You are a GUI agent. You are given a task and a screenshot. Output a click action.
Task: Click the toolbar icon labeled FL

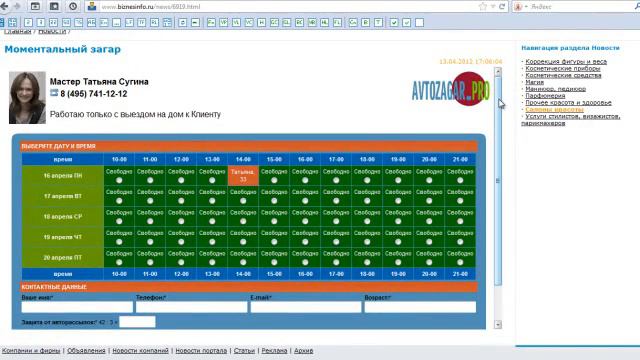(337, 22)
